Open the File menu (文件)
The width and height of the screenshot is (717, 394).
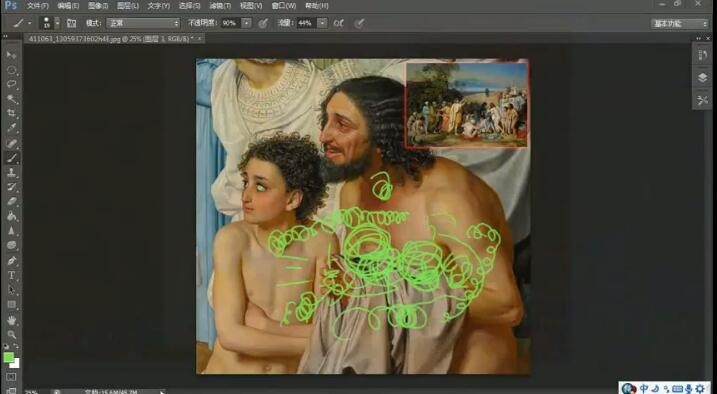37,6
